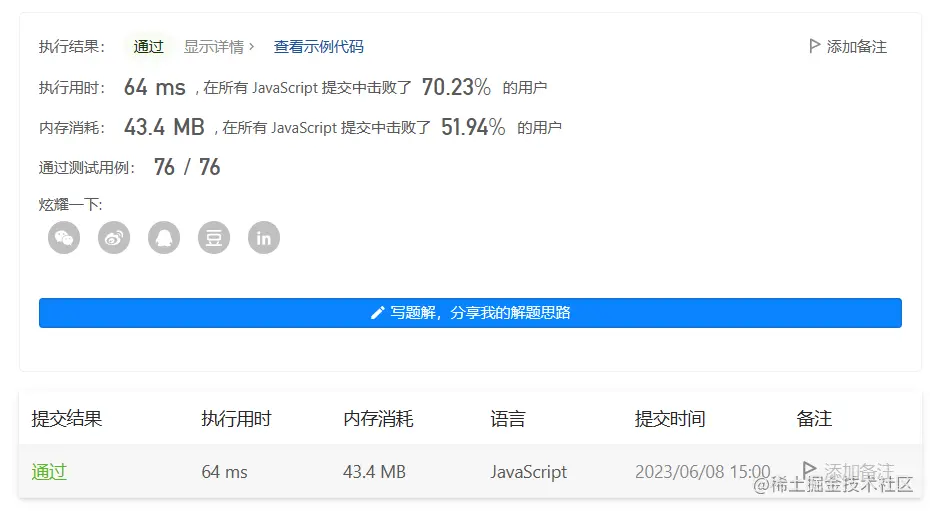Click the 提交结果 column header
The height and width of the screenshot is (511, 930).
coord(66,419)
